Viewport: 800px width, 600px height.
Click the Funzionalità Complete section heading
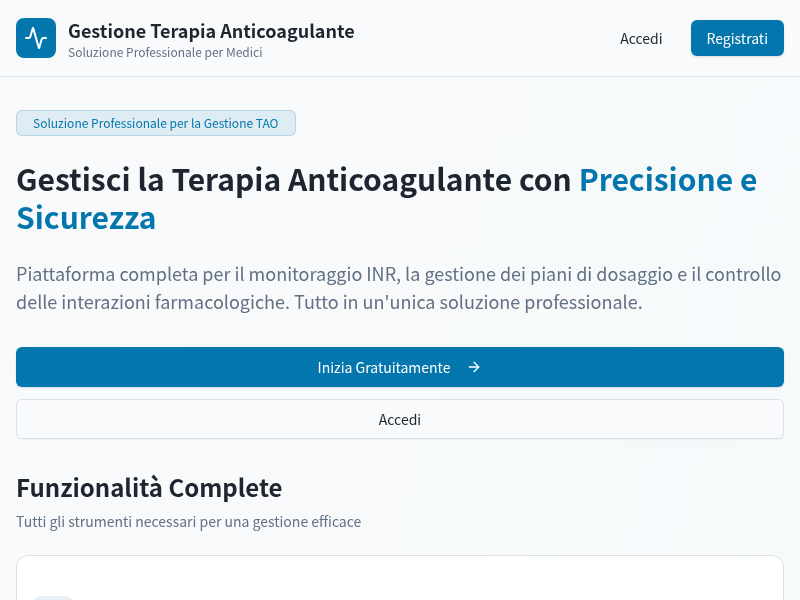[149, 488]
